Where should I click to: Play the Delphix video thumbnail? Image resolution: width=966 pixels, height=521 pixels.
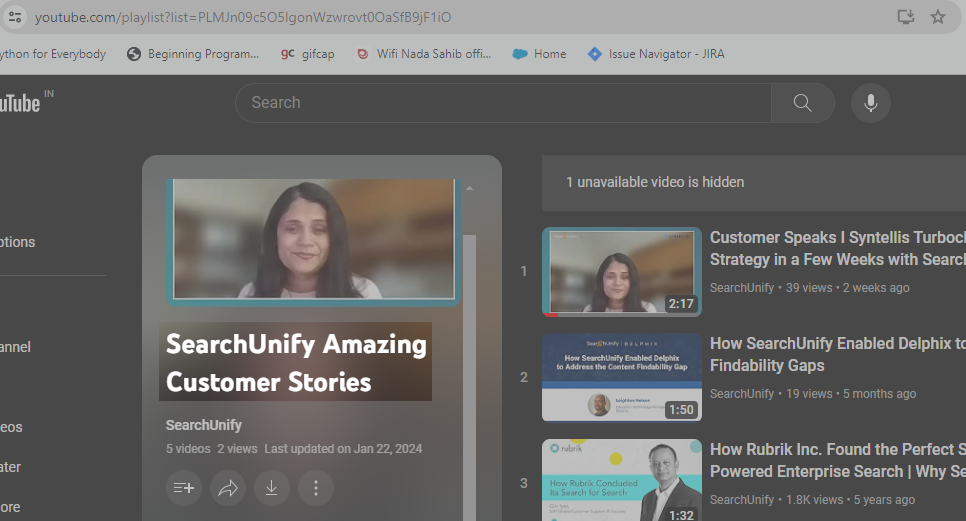(x=621, y=378)
